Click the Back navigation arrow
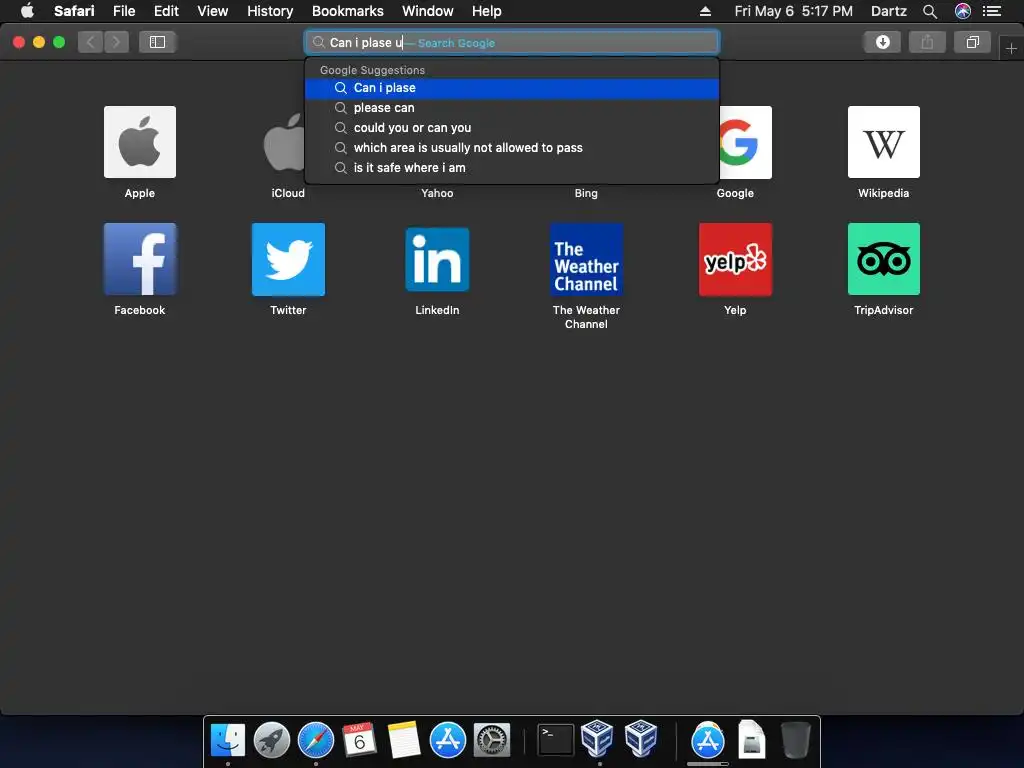1024x768 pixels. [x=91, y=42]
